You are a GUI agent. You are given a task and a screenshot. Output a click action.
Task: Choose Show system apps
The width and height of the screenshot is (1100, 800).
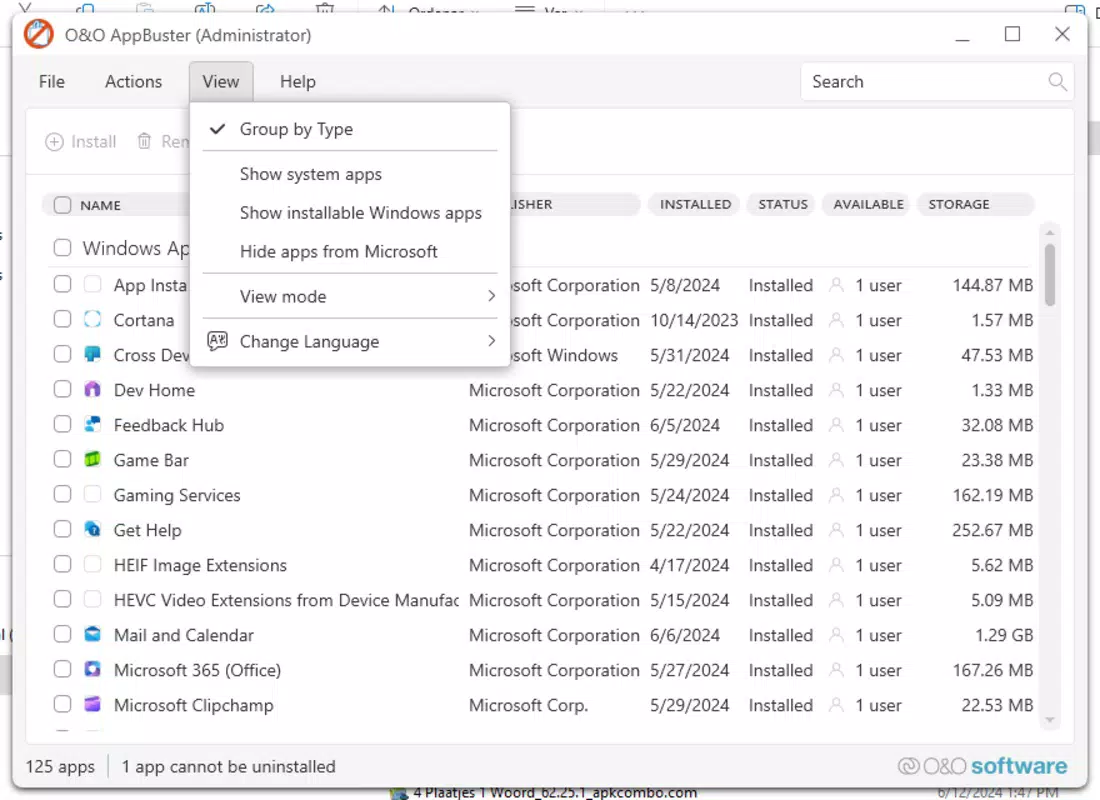(350, 174)
